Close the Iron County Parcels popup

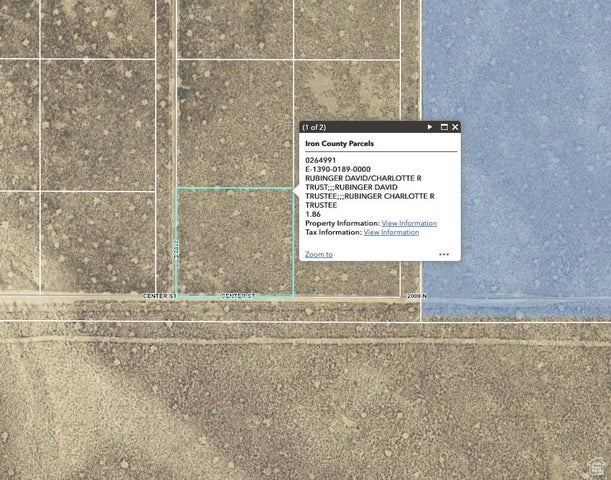click(455, 127)
